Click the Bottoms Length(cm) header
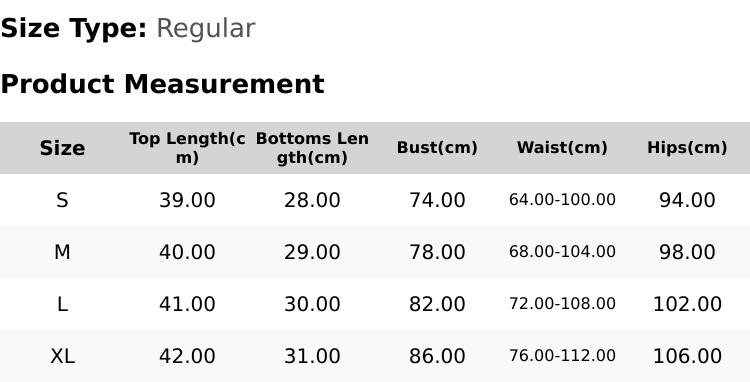Viewport: 750px width, 382px height. 312,148
